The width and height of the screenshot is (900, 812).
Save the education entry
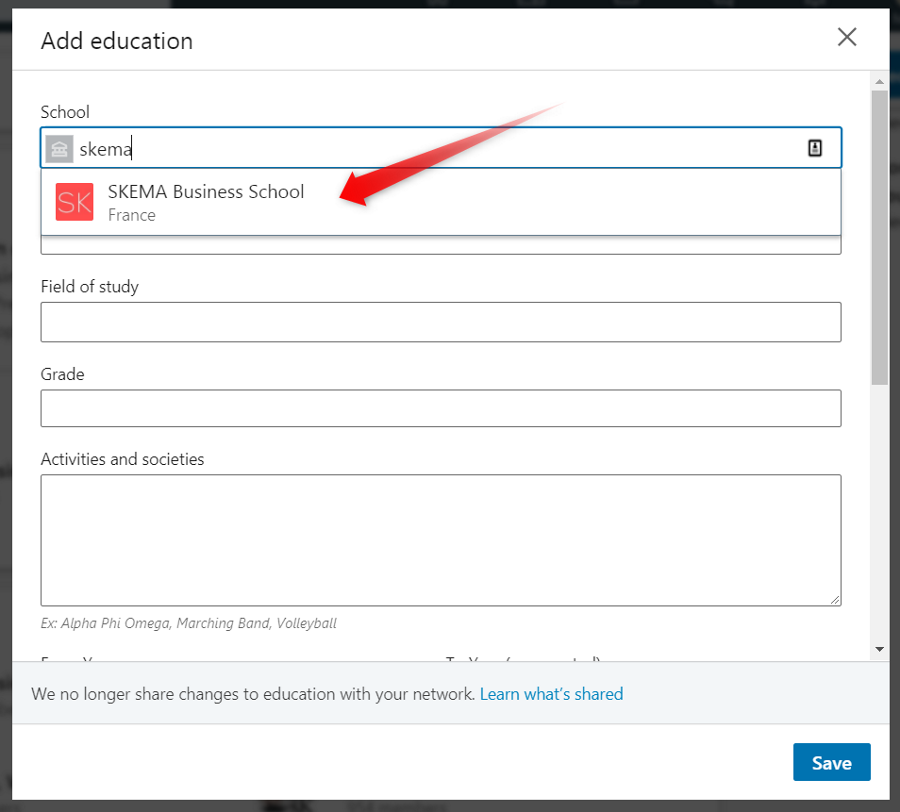click(832, 762)
